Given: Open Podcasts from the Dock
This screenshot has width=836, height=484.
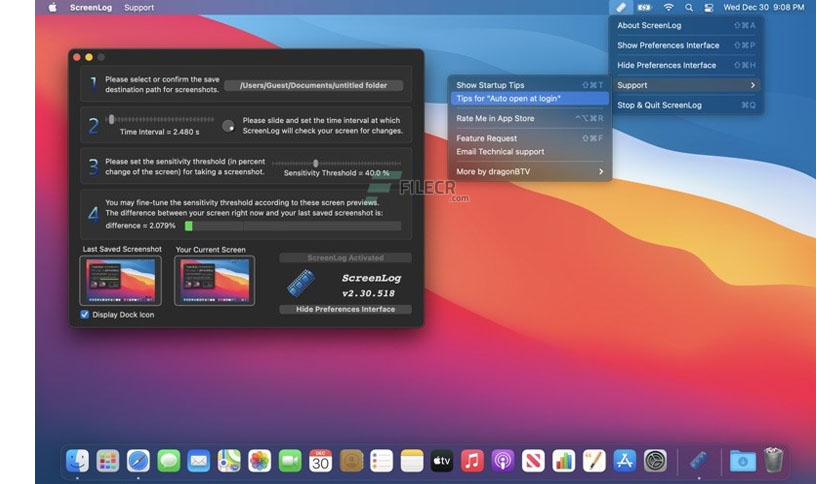Looking at the screenshot, I should click(x=503, y=461).
